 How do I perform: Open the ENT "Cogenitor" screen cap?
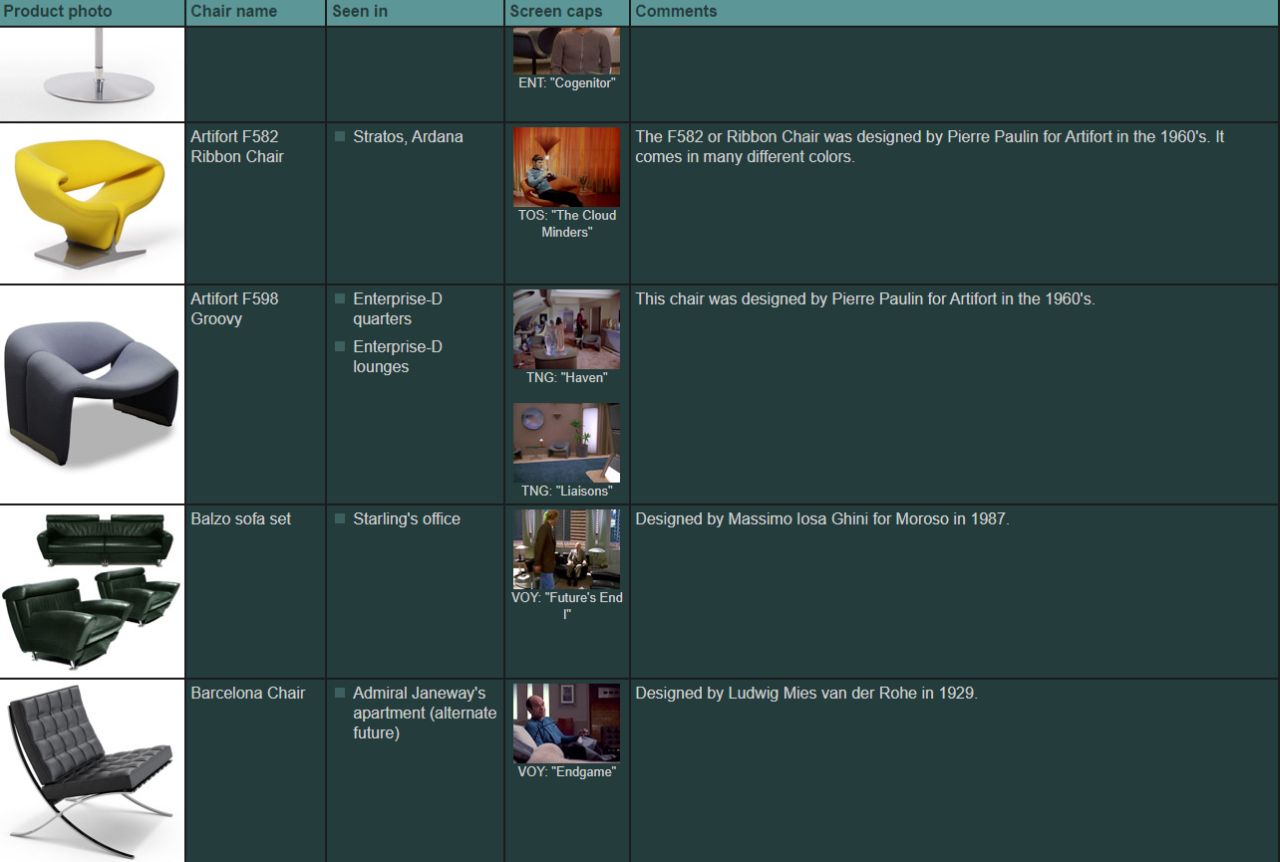point(566,51)
